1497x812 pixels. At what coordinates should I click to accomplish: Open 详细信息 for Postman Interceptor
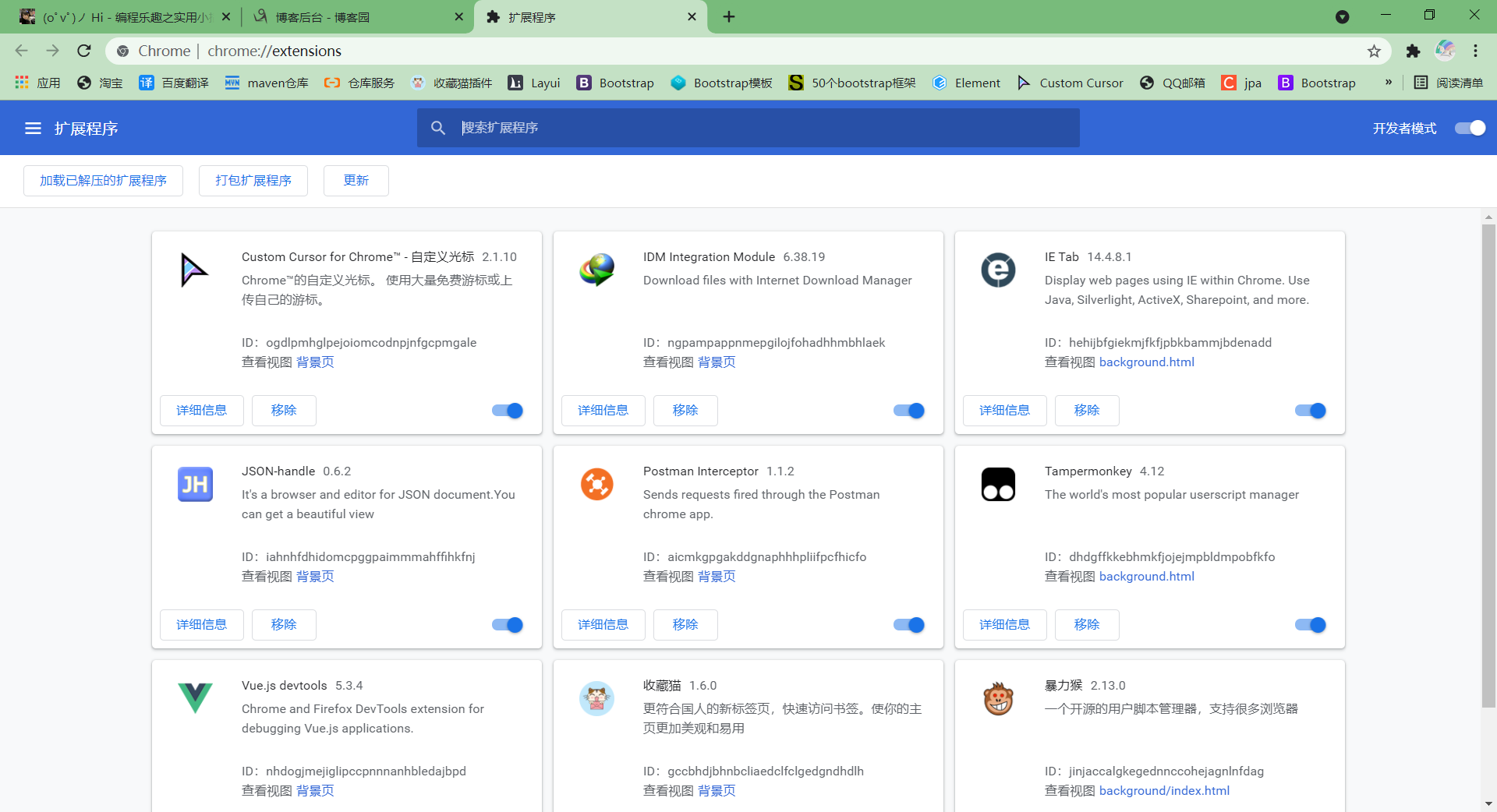point(603,625)
